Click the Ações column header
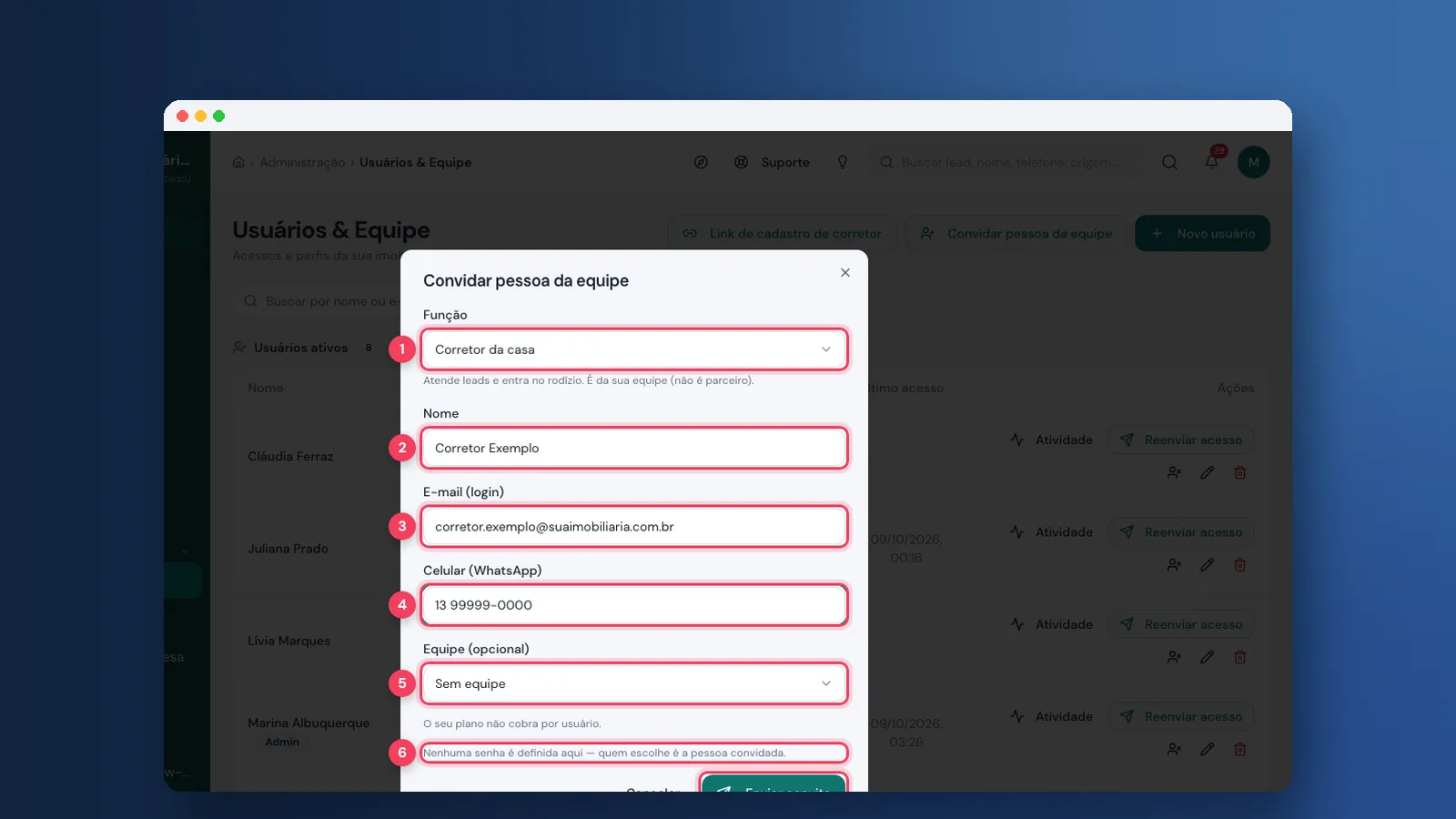This screenshot has height=819, width=1456. click(x=1236, y=388)
